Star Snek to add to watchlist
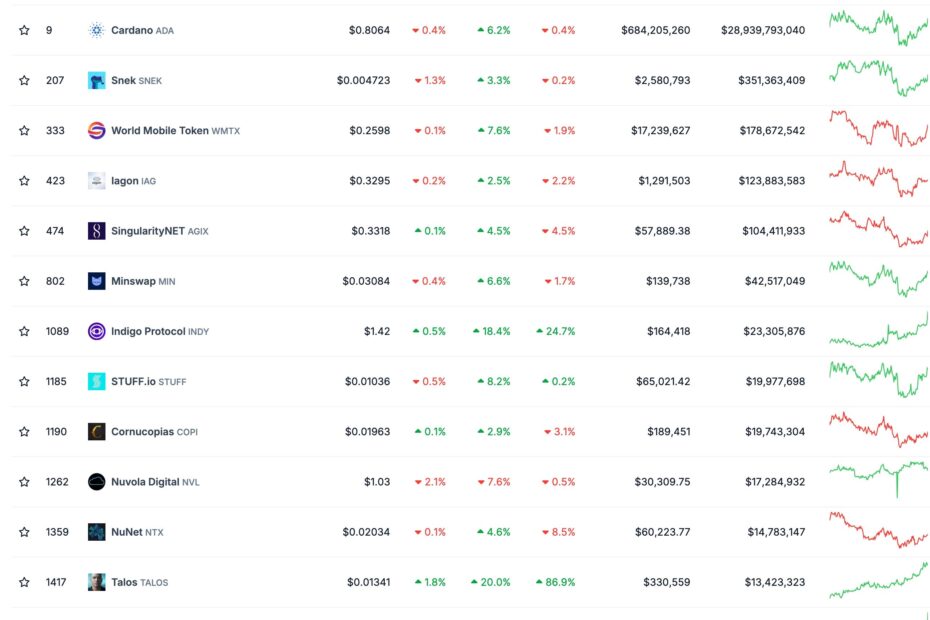The image size is (930, 620). pos(24,80)
